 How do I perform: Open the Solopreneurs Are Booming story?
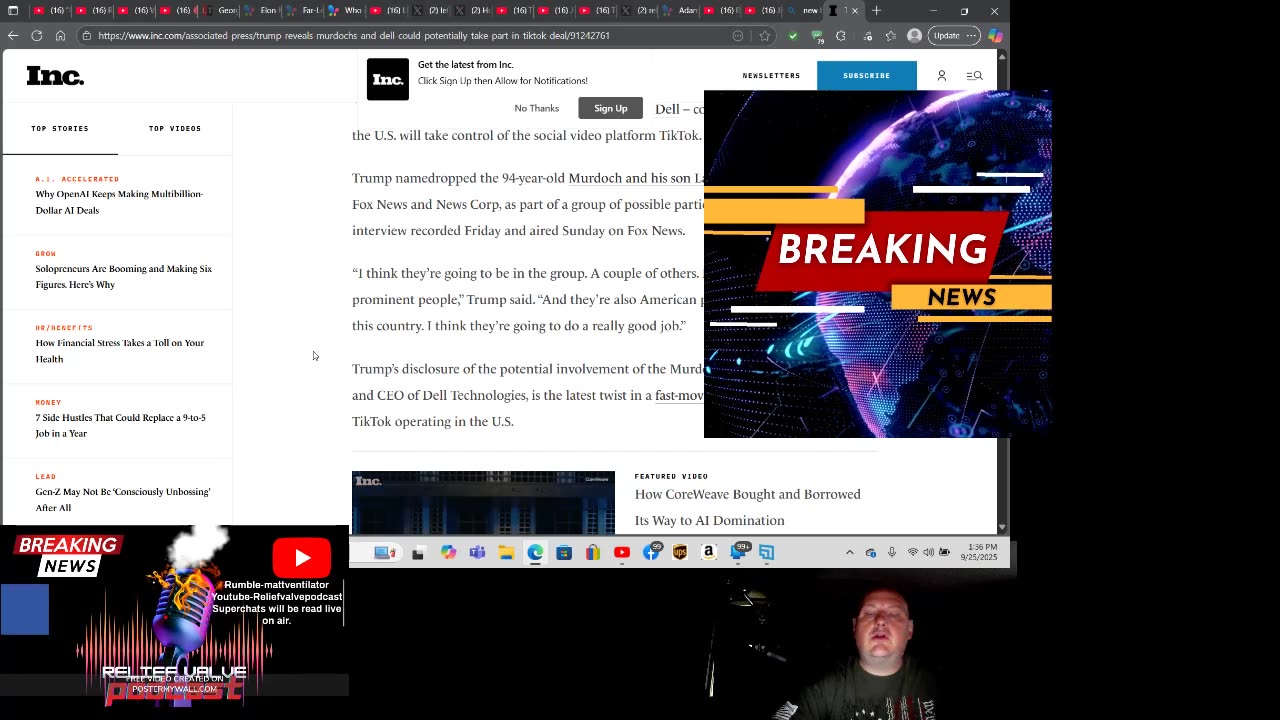tap(124, 276)
